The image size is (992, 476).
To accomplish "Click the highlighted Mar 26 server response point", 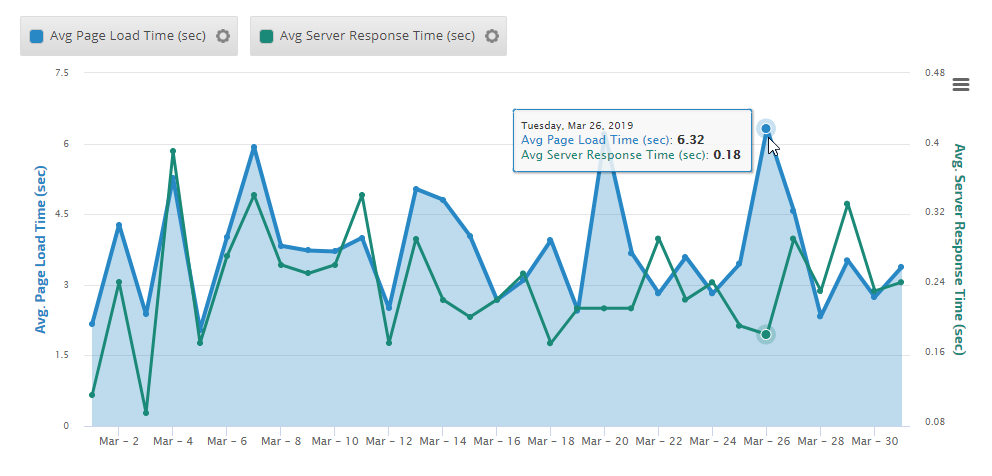I will tap(766, 334).
